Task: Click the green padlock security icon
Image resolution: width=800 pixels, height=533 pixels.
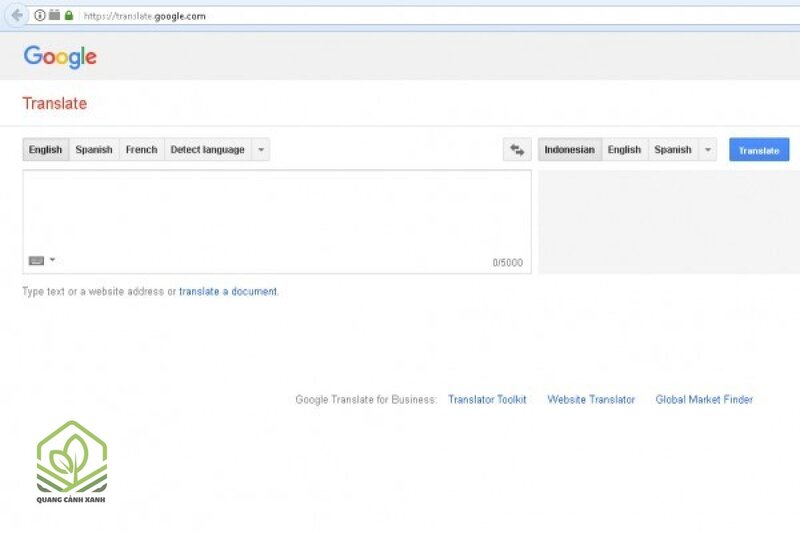Action: tap(69, 16)
